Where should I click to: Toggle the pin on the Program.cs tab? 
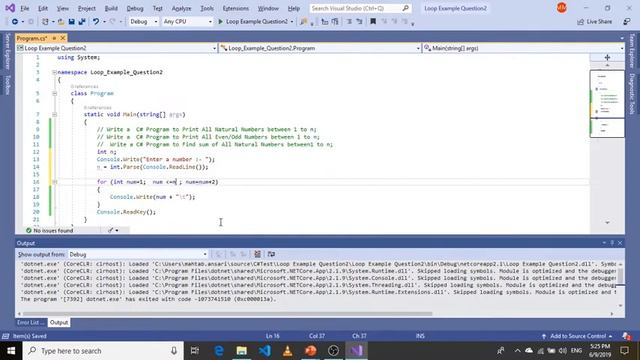point(54,38)
